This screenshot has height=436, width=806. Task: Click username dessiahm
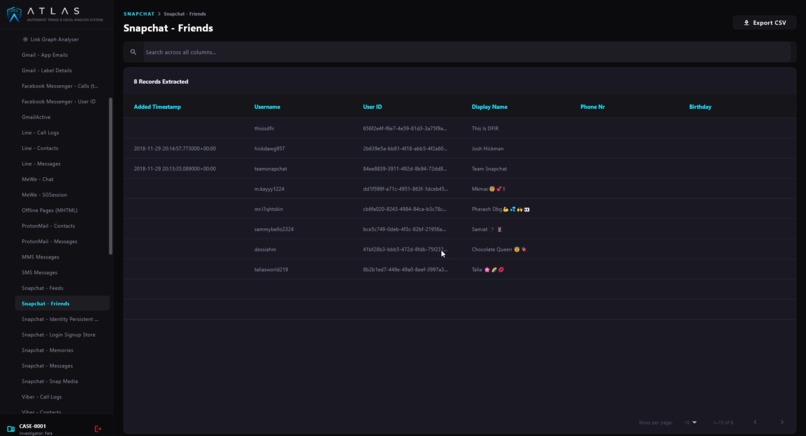(x=265, y=249)
